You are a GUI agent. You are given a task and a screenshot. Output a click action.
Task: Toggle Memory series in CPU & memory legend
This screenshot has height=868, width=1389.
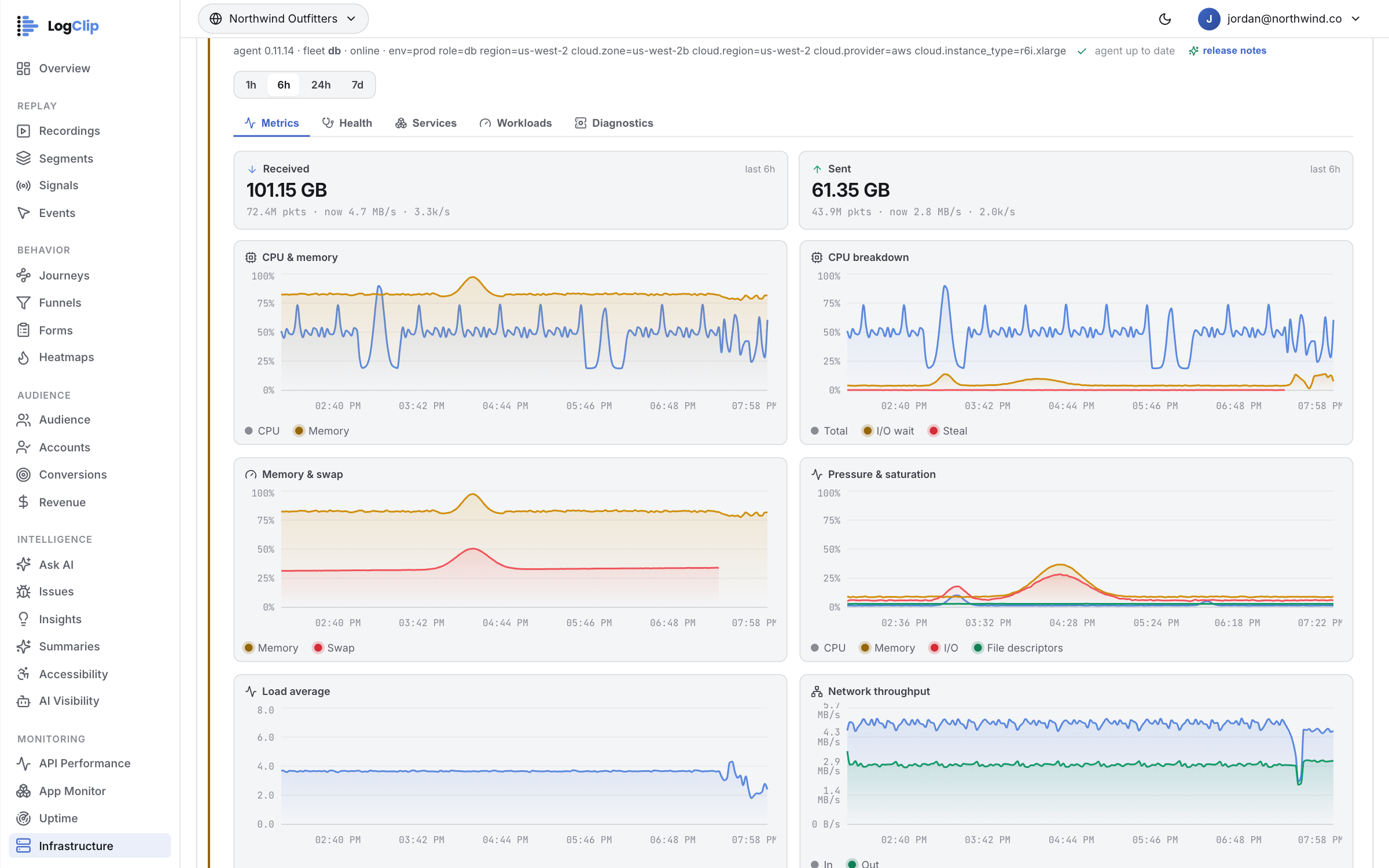pos(321,431)
